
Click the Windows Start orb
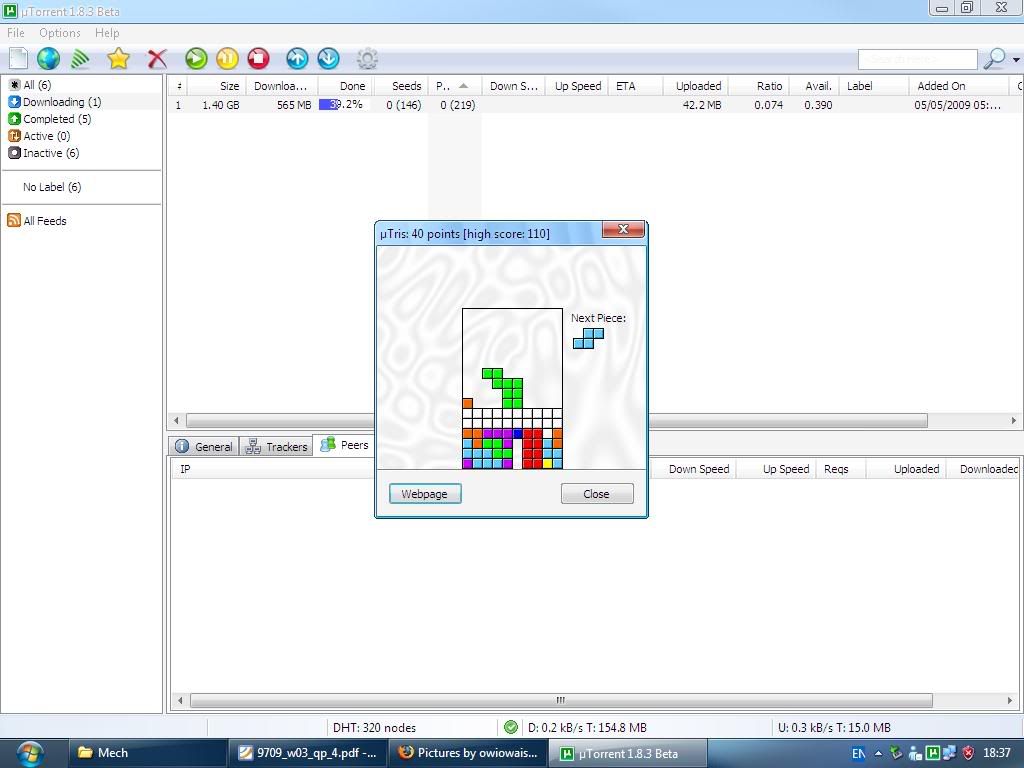[30, 753]
